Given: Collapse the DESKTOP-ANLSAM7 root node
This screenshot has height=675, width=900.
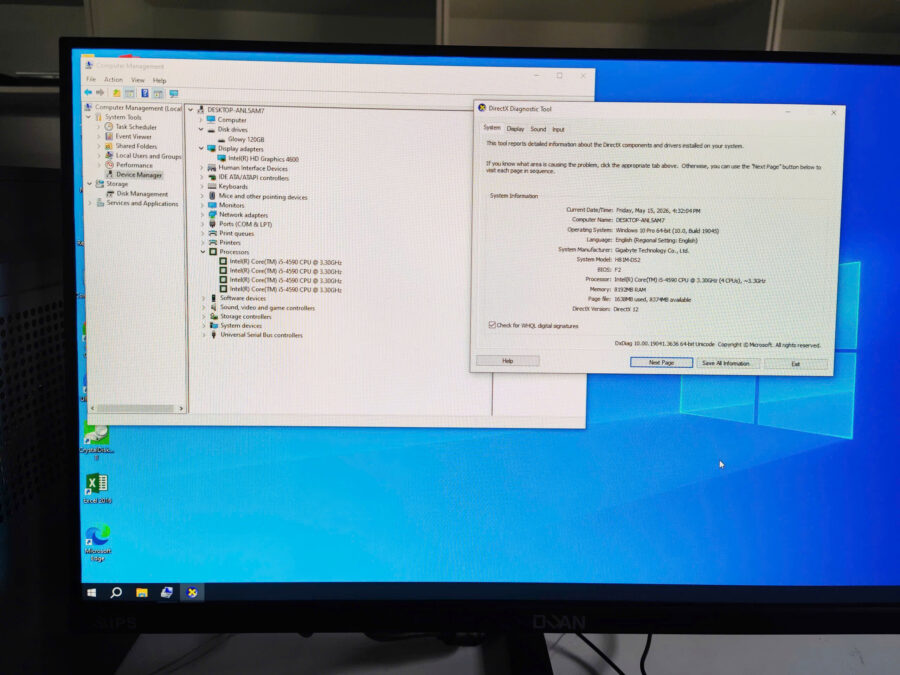Looking at the screenshot, I should click(x=191, y=110).
